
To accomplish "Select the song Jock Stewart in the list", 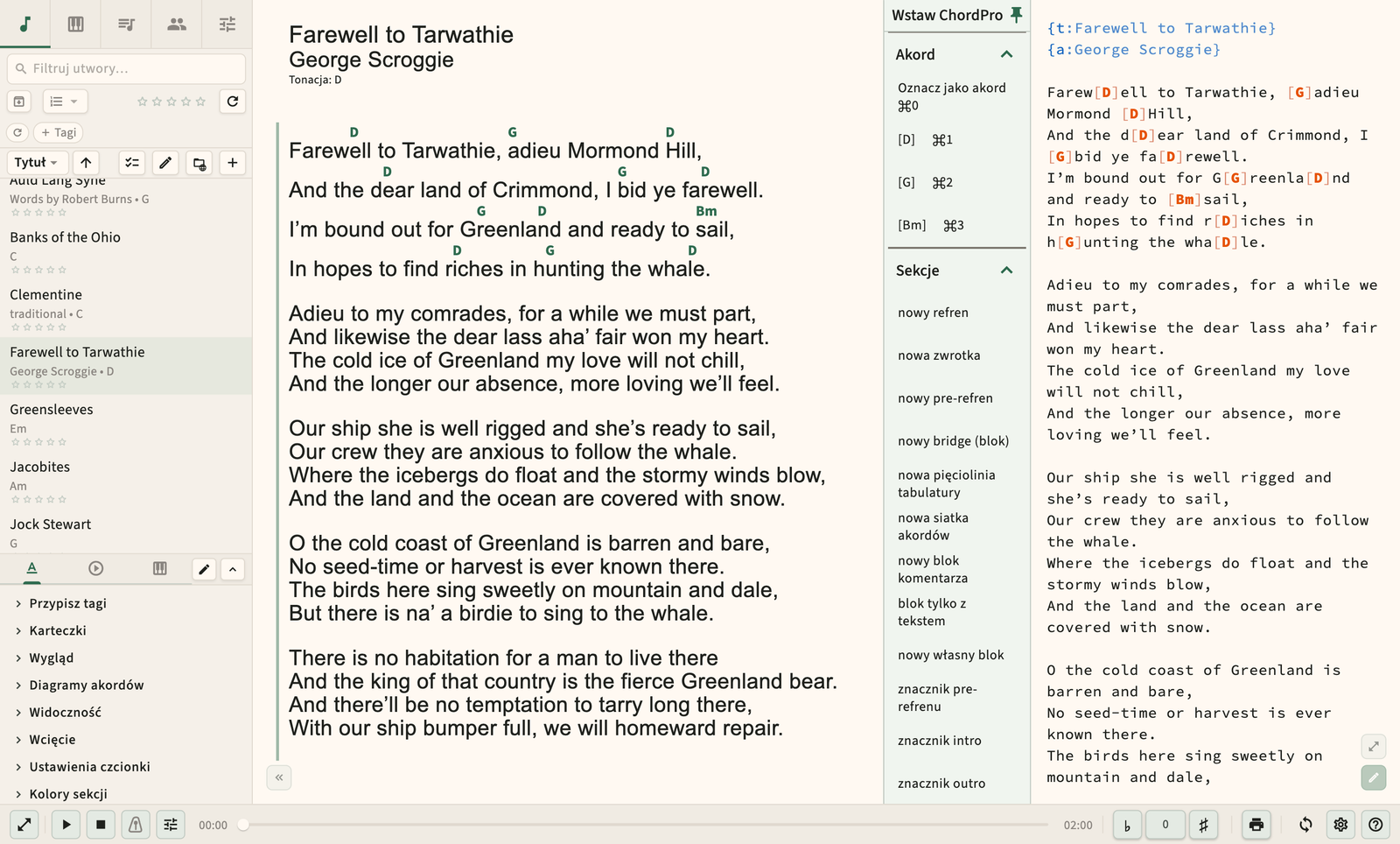I will tap(126, 532).
